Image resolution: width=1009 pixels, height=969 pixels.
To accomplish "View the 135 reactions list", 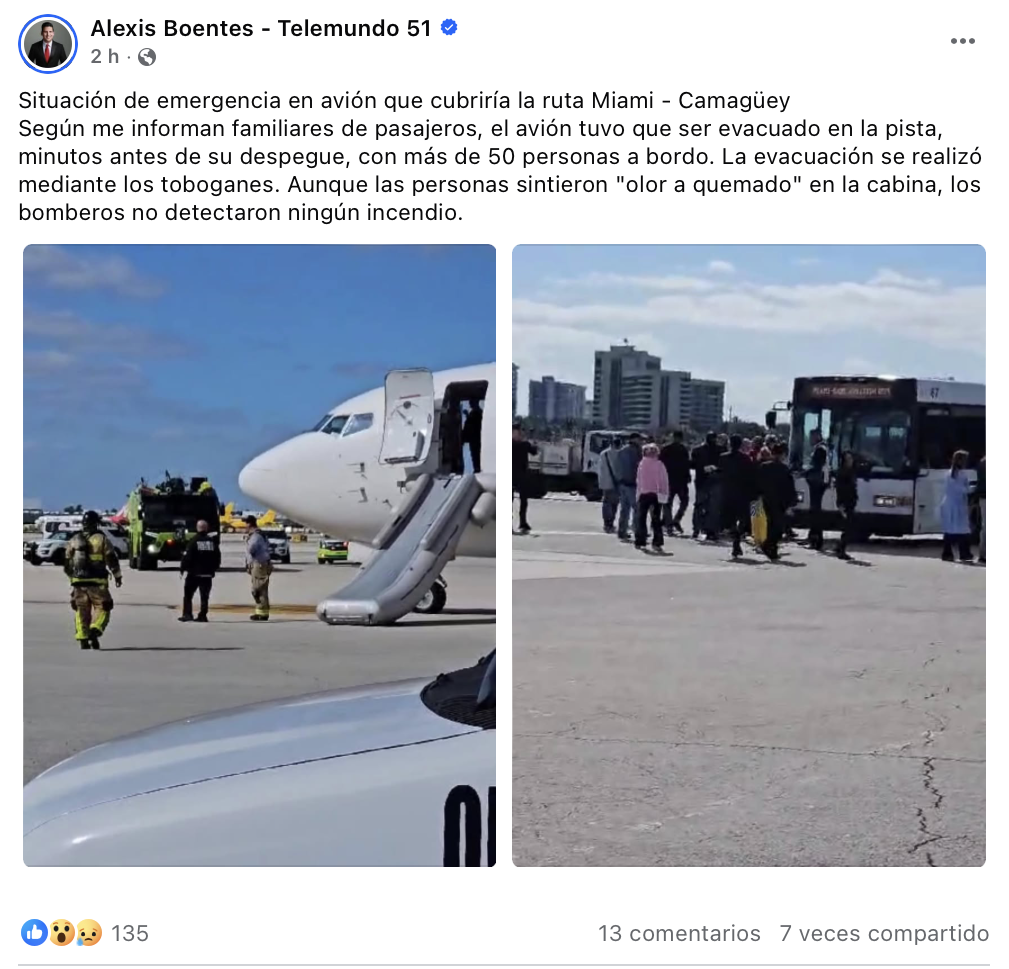I will [130, 933].
